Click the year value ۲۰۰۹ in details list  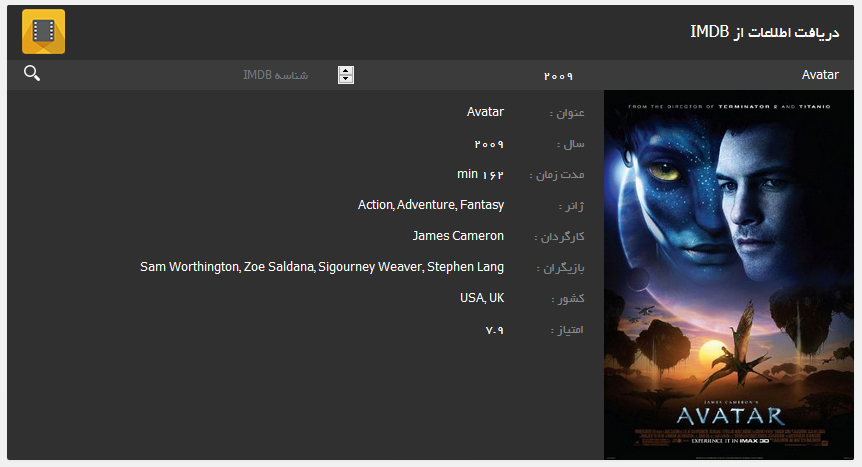pos(489,144)
